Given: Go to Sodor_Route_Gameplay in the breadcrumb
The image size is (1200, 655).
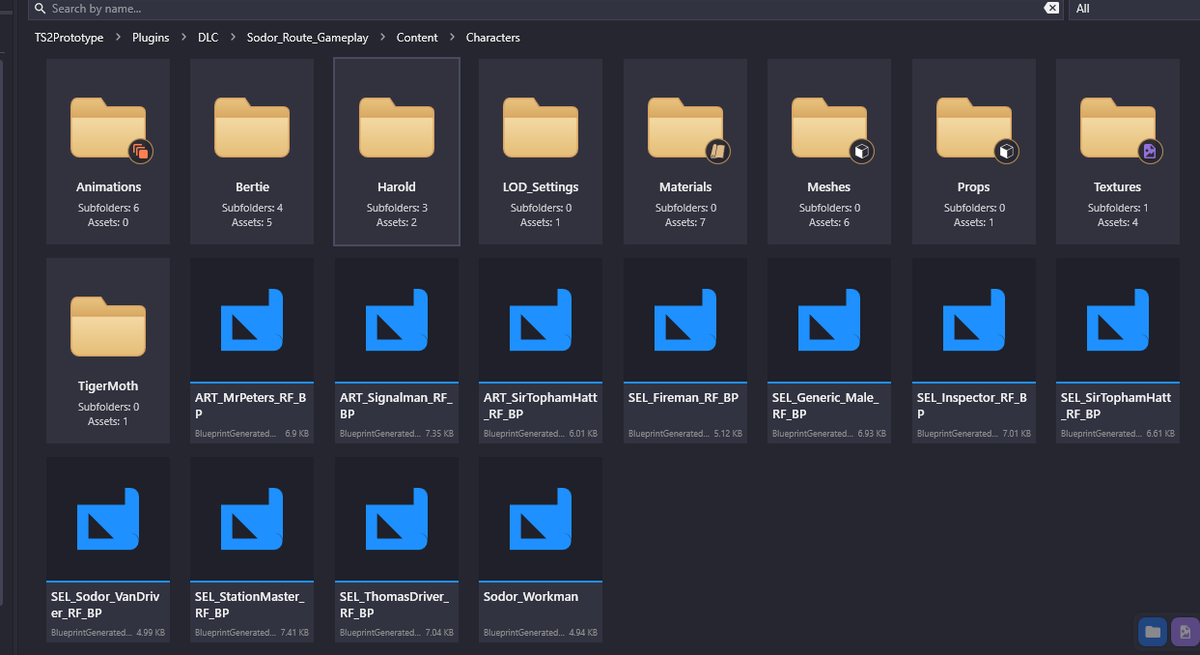Looking at the screenshot, I should (308, 38).
